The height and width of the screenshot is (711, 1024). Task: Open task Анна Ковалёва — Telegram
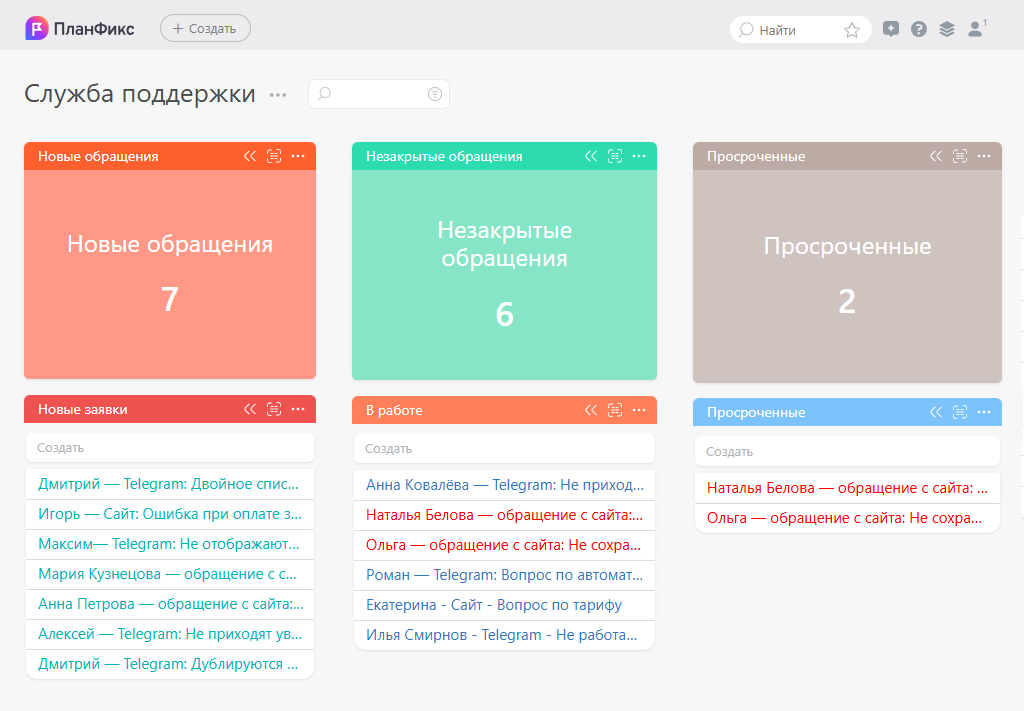click(504, 485)
